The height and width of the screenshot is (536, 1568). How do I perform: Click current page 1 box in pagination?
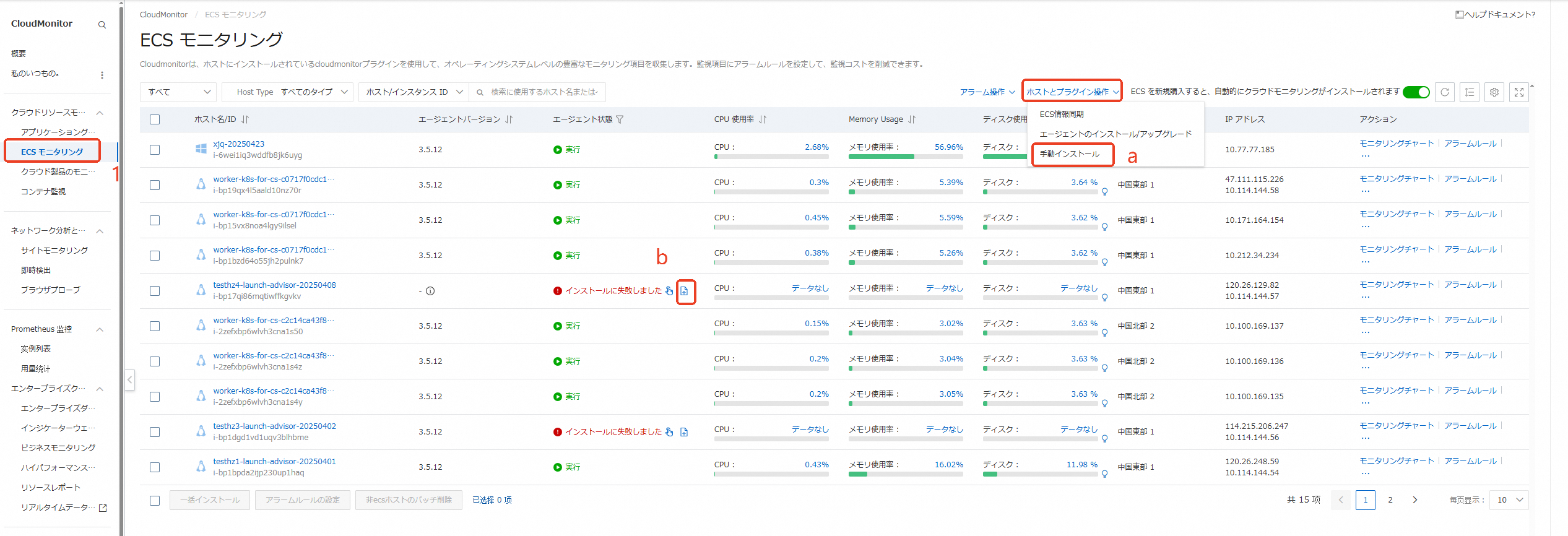click(x=1366, y=500)
